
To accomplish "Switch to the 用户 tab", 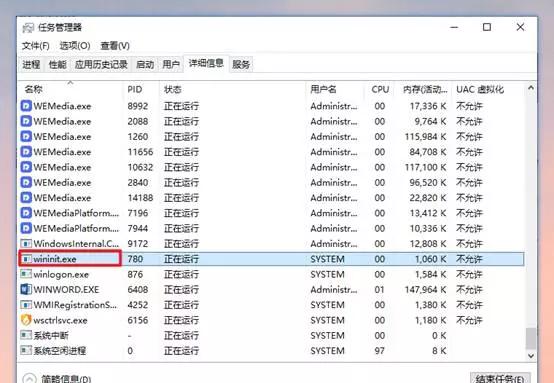I will (171, 64).
